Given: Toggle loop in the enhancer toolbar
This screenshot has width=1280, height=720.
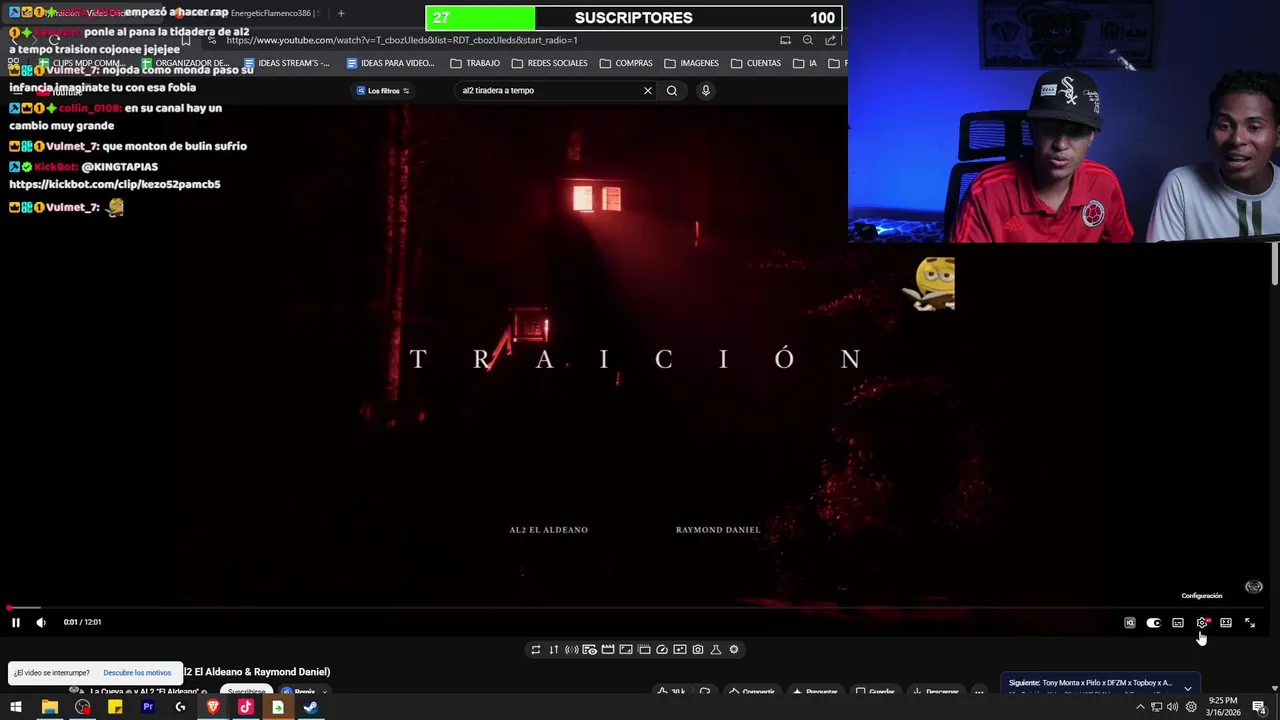Looking at the screenshot, I should (x=536, y=650).
